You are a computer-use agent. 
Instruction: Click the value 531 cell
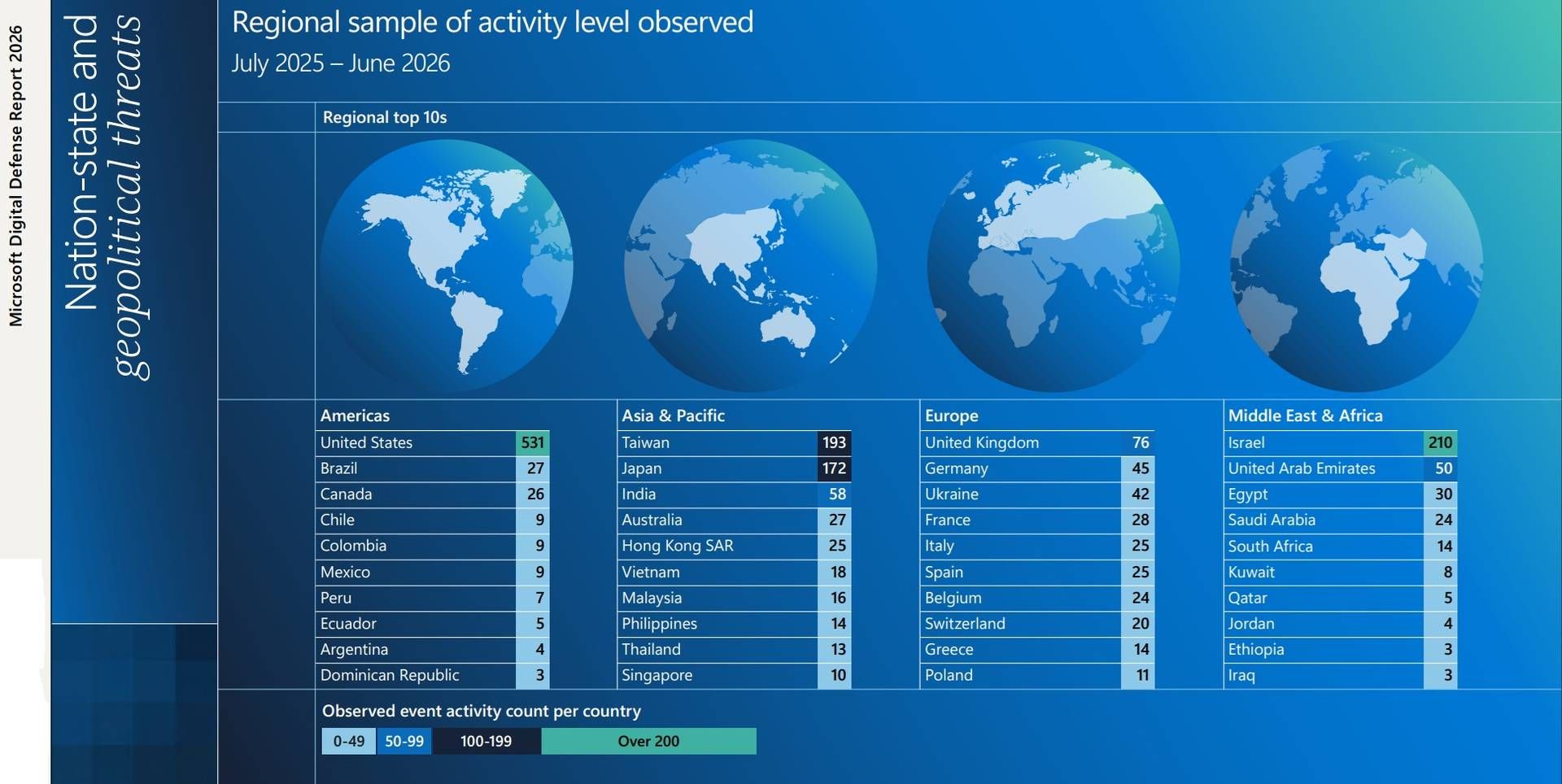tap(533, 442)
